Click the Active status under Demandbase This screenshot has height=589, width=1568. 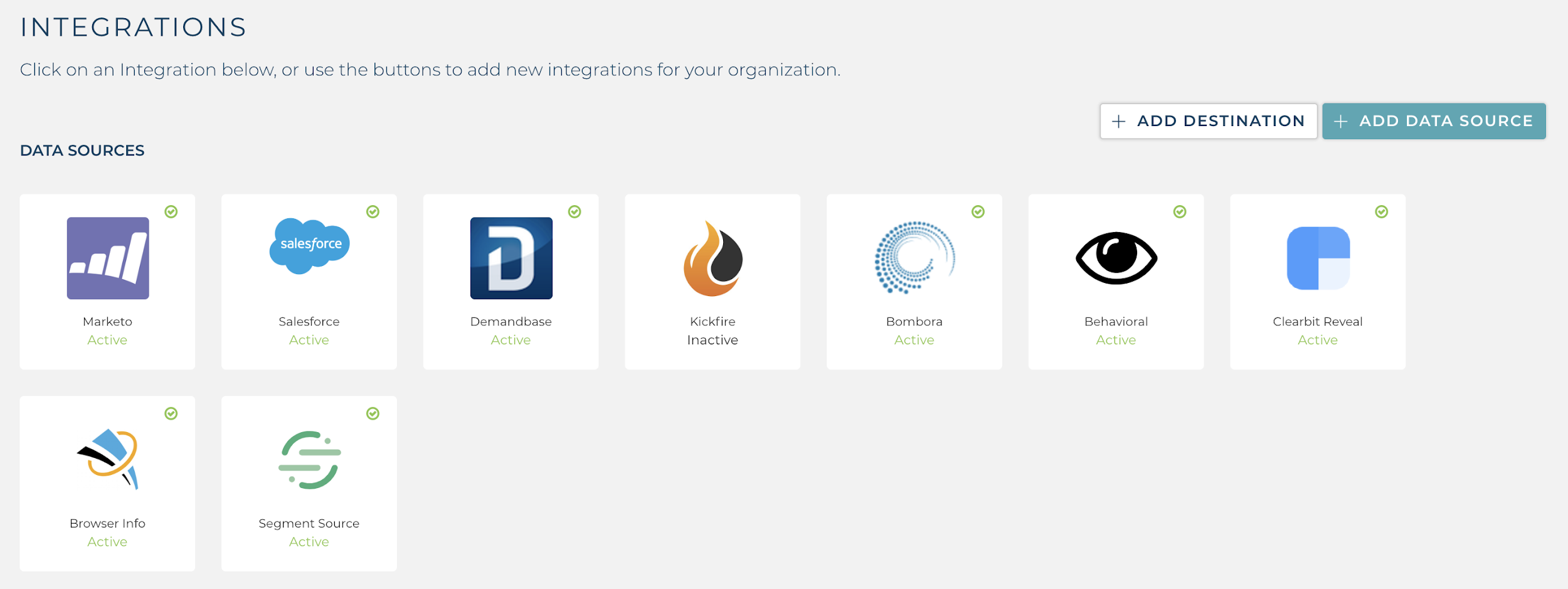point(511,340)
